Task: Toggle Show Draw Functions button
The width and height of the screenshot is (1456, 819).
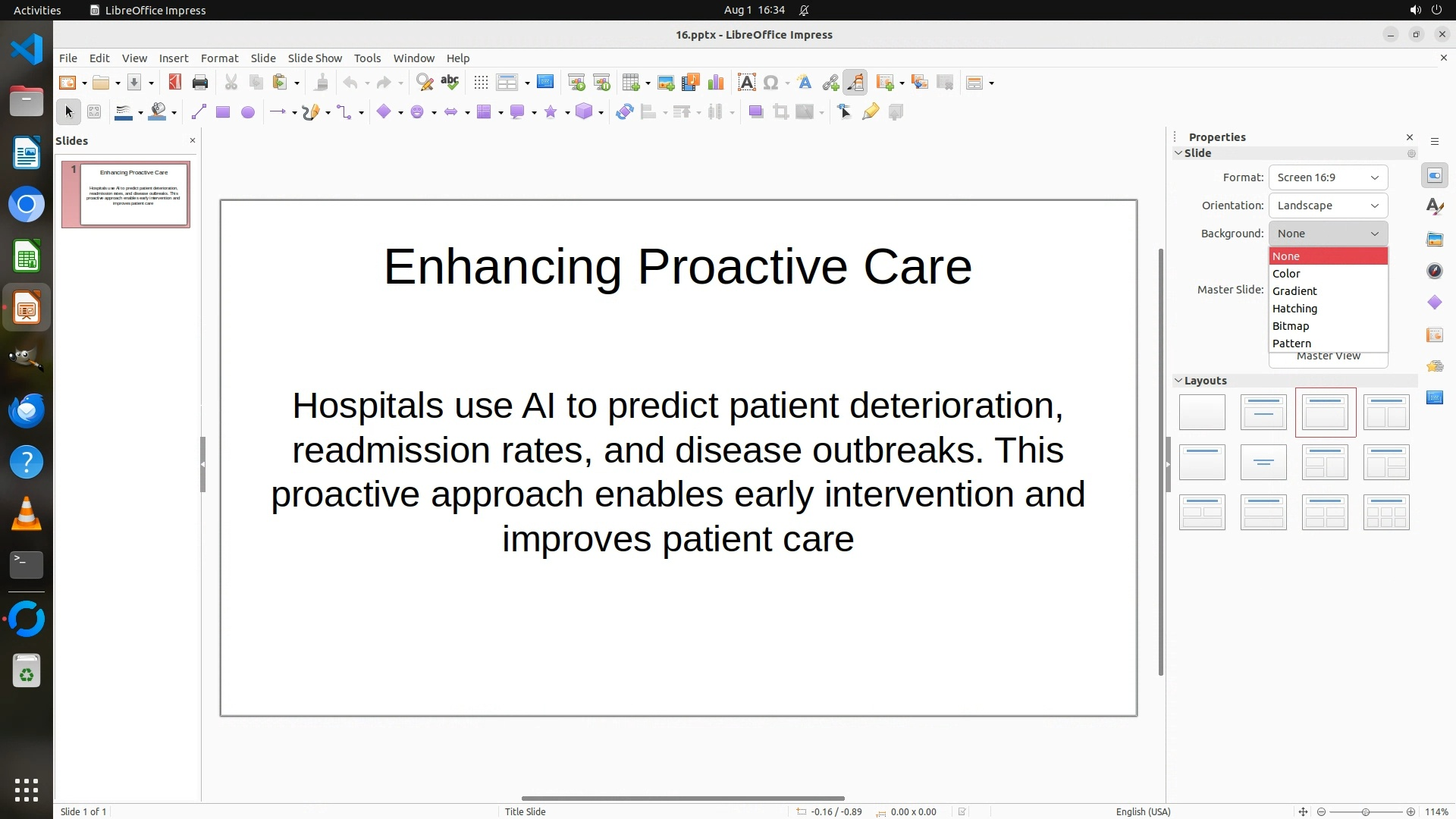Action: pos(855,83)
